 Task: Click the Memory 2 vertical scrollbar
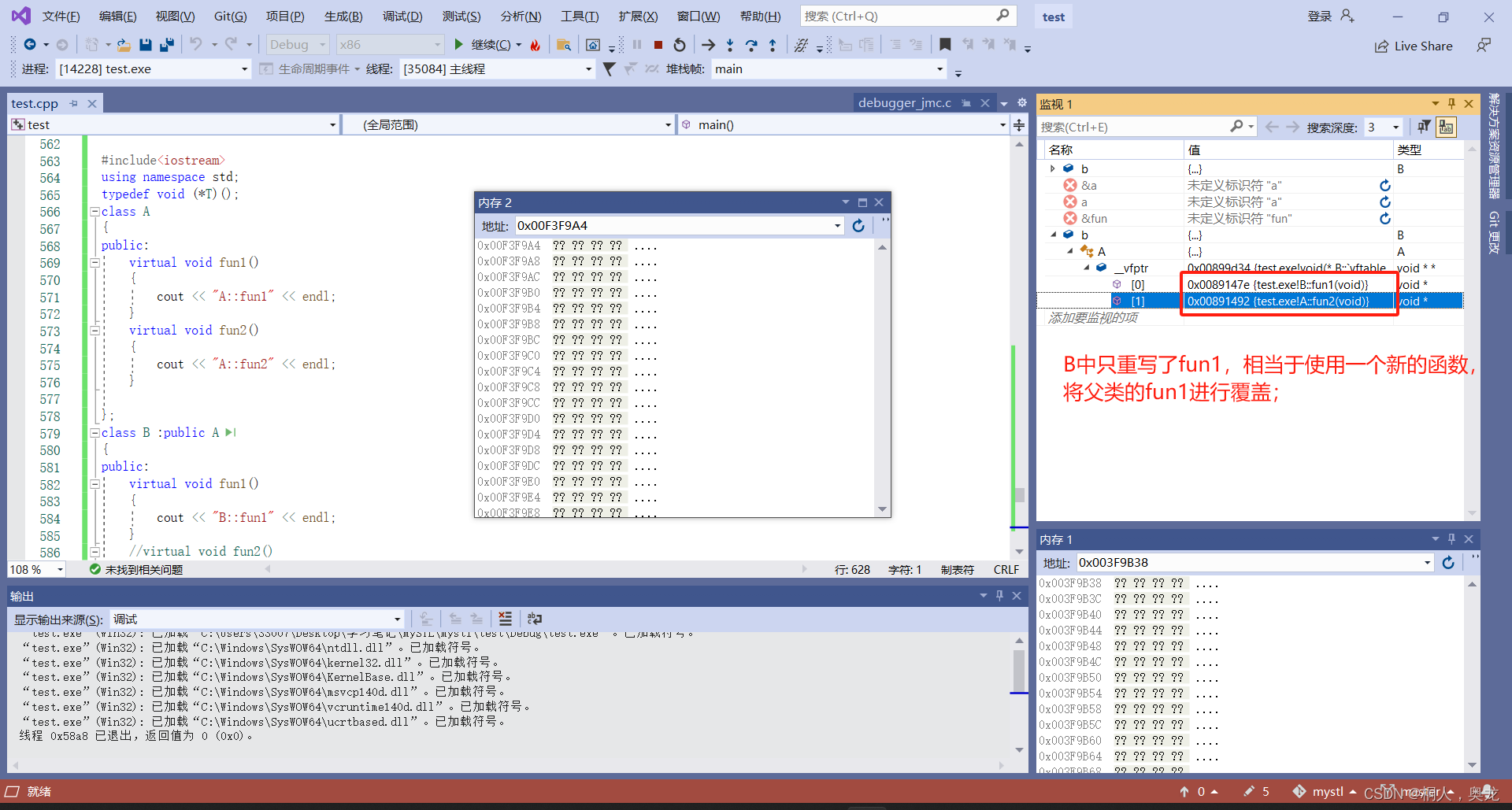click(882, 378)
